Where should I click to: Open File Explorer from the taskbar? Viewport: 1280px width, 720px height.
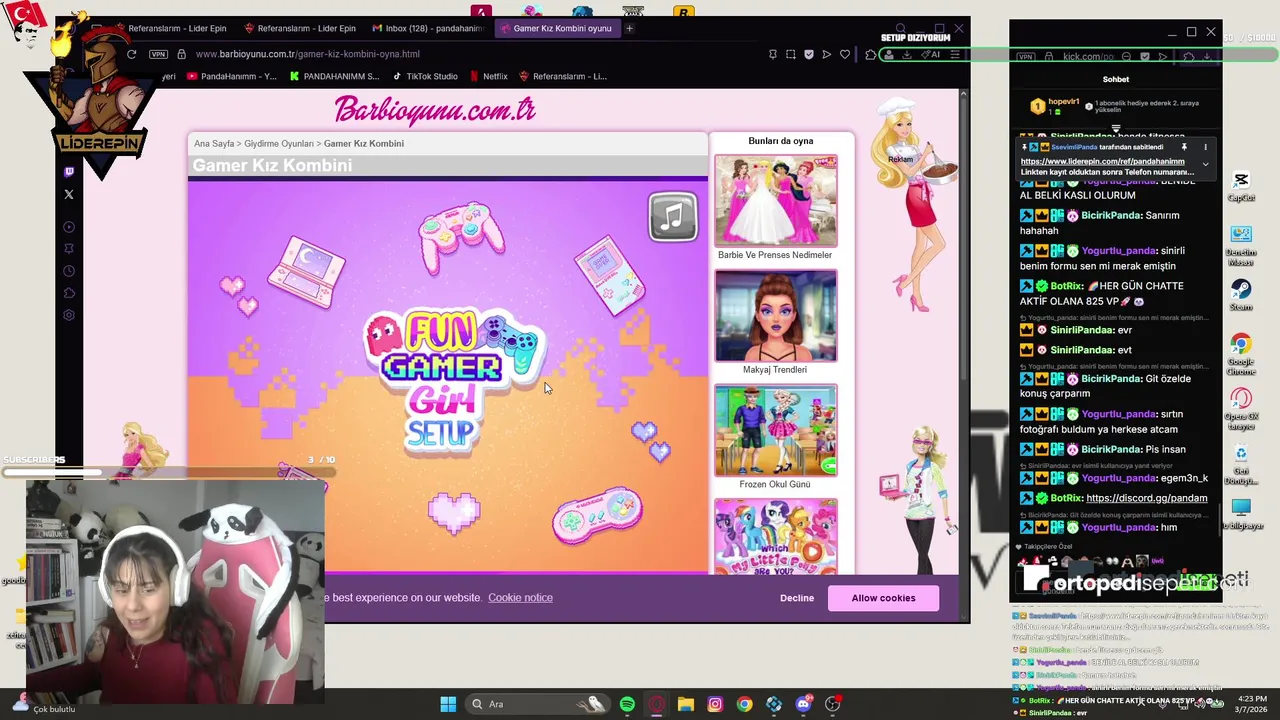click(685, 704)
